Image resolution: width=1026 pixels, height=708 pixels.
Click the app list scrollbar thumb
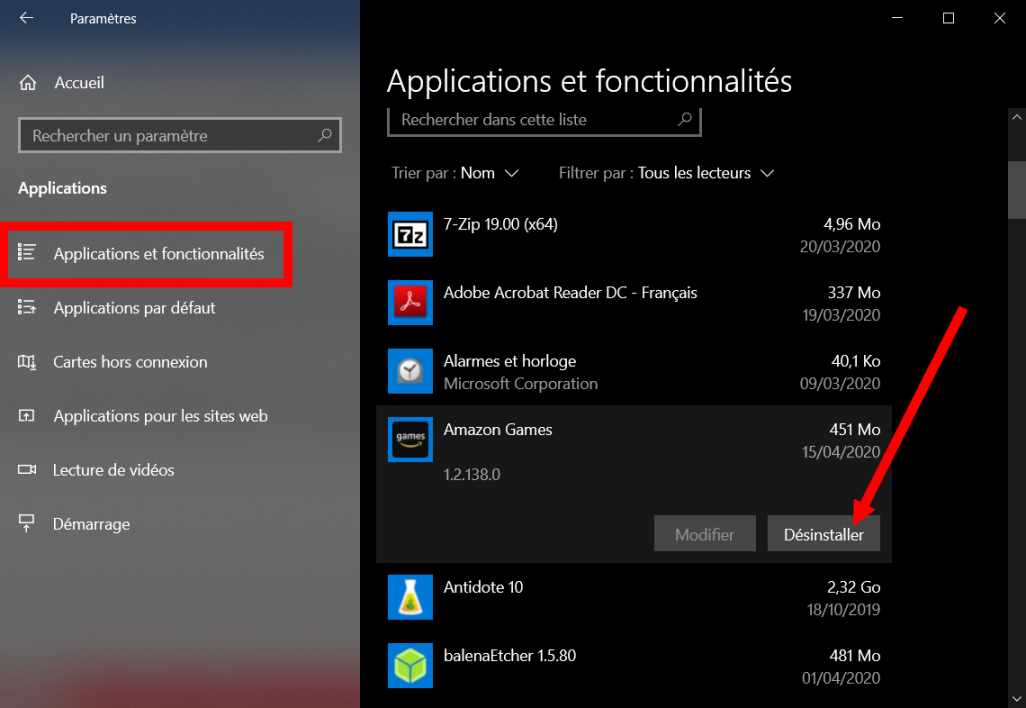(1016, 190)
